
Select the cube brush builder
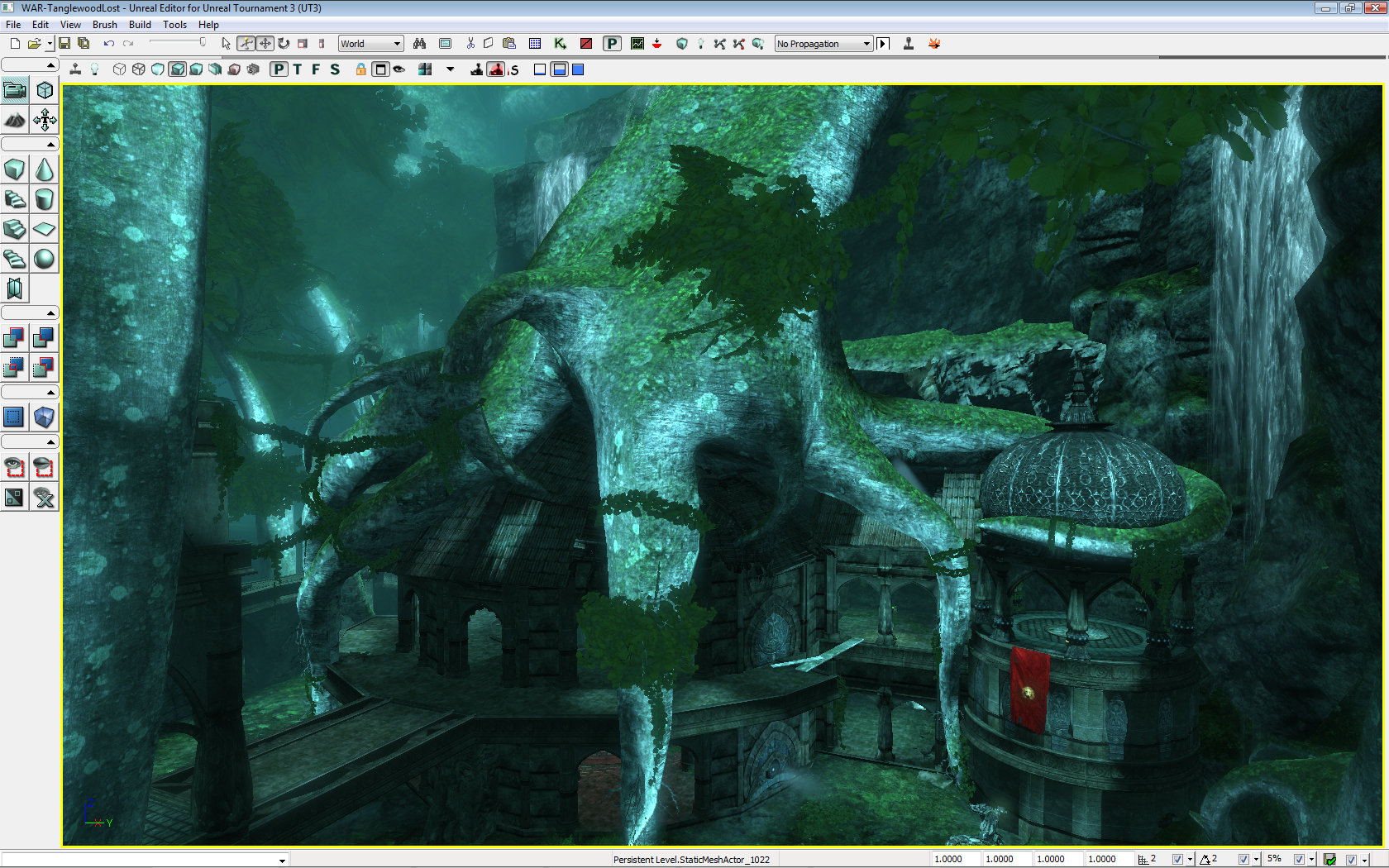15,169
